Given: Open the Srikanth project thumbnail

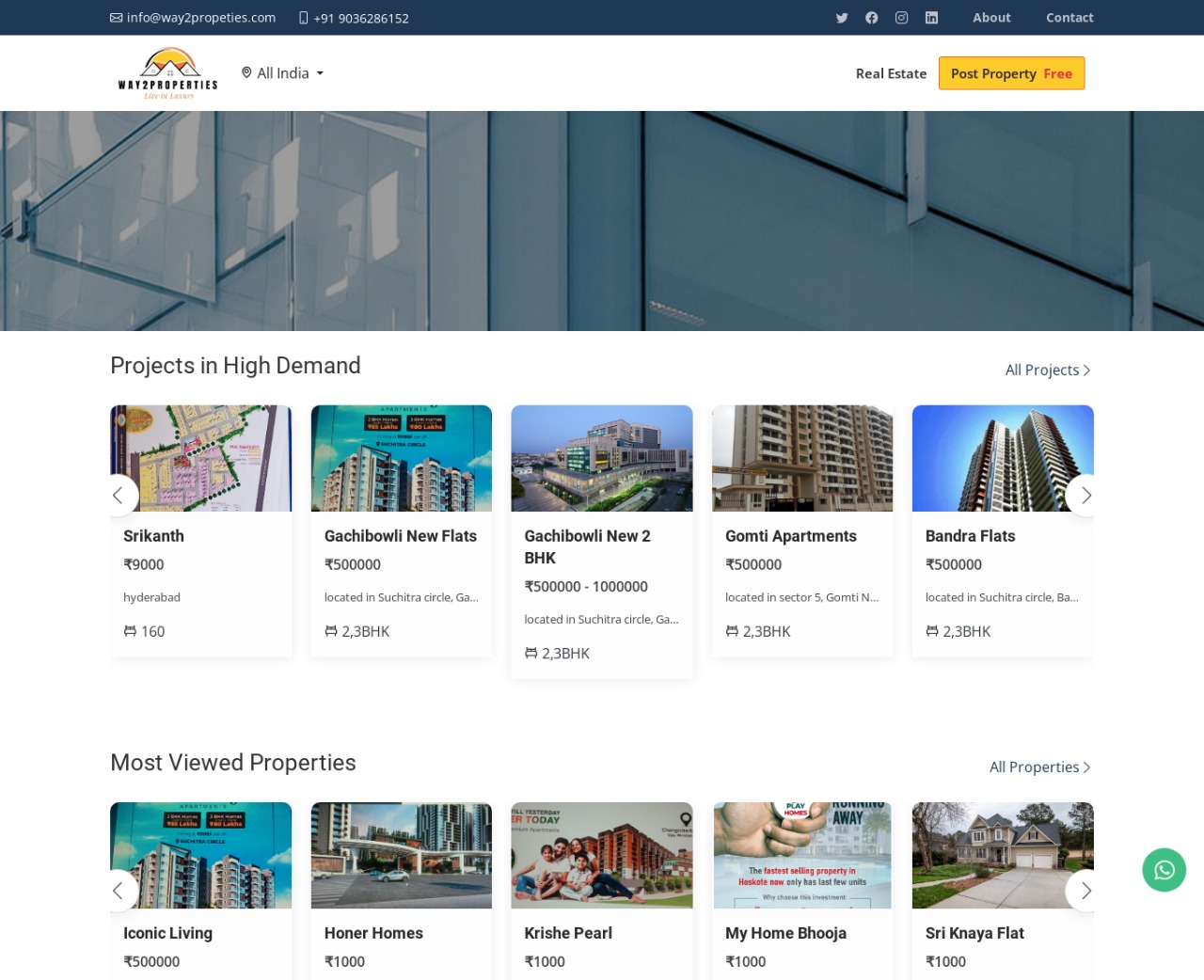Looking at the screenshot, I should (x=201, y=458).
